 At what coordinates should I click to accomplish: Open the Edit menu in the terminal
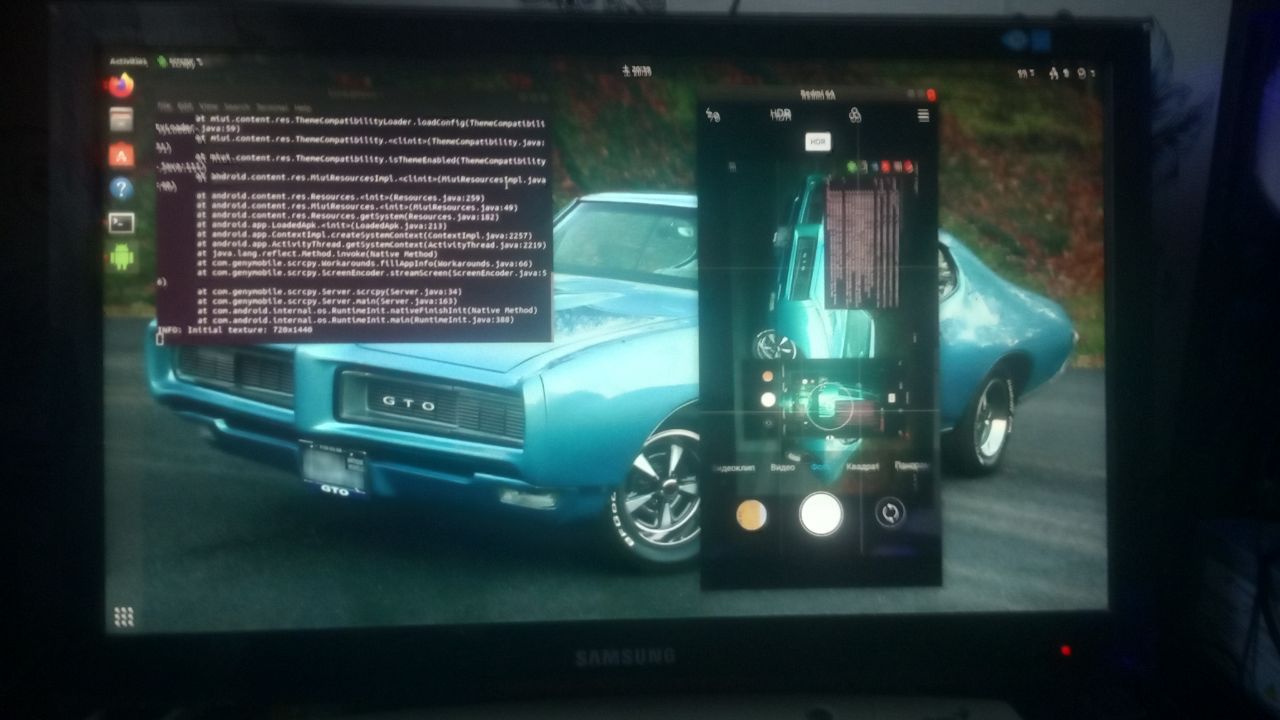pos(184,105)
